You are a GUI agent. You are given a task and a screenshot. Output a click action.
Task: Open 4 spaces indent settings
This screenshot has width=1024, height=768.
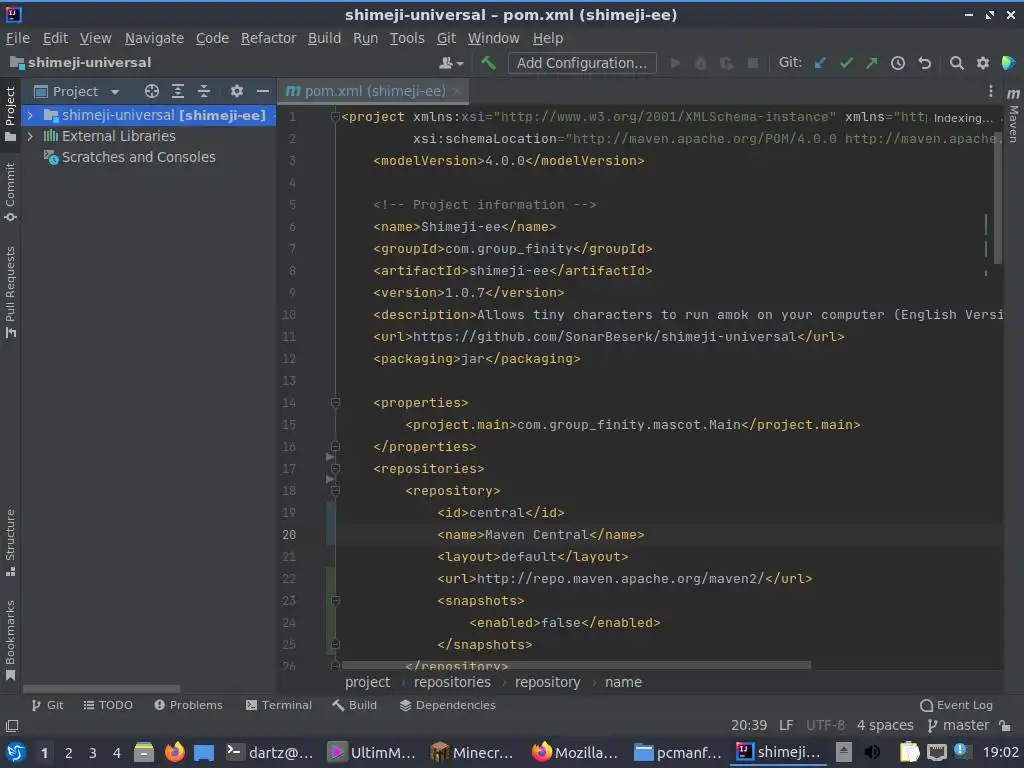click(x=885, y=726)
